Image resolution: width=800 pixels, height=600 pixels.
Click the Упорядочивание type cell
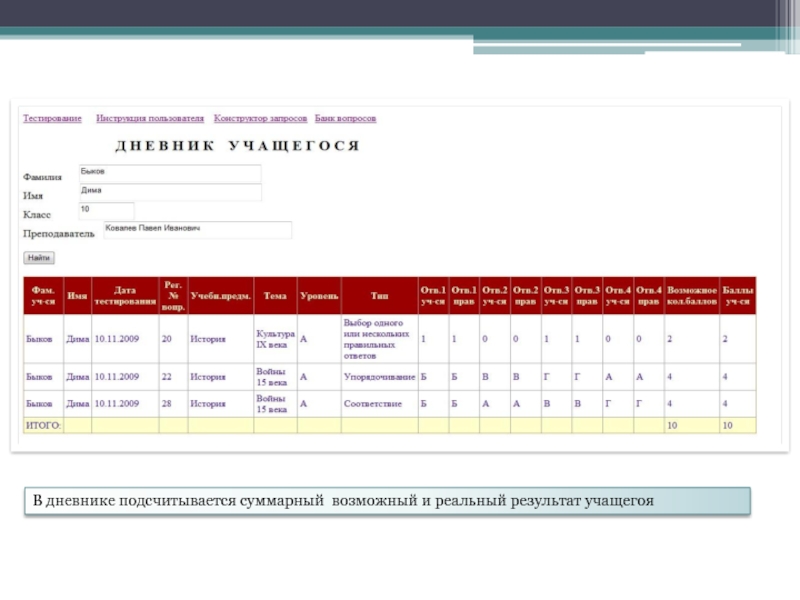pyautogui.click(x=379, y=377)
